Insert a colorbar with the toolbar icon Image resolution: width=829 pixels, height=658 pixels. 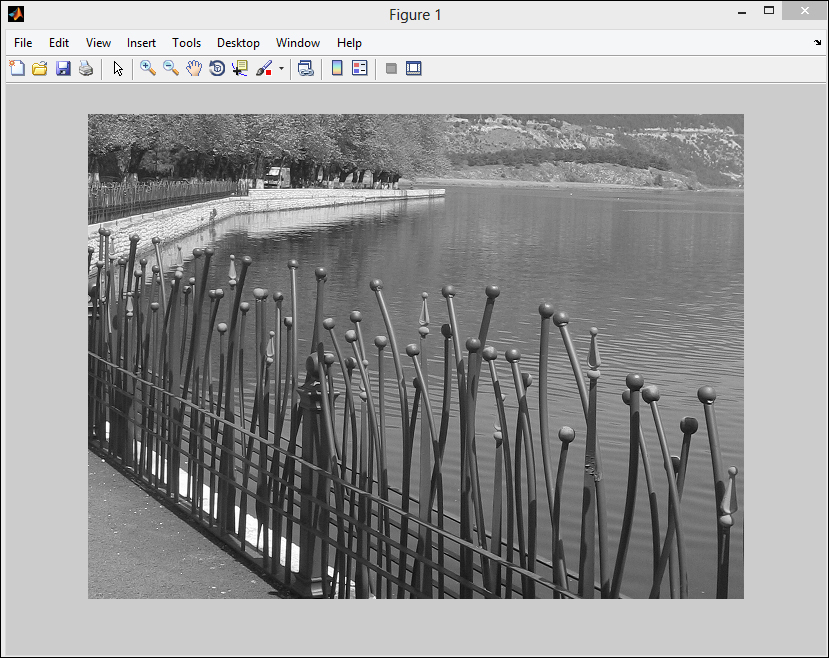337,68
